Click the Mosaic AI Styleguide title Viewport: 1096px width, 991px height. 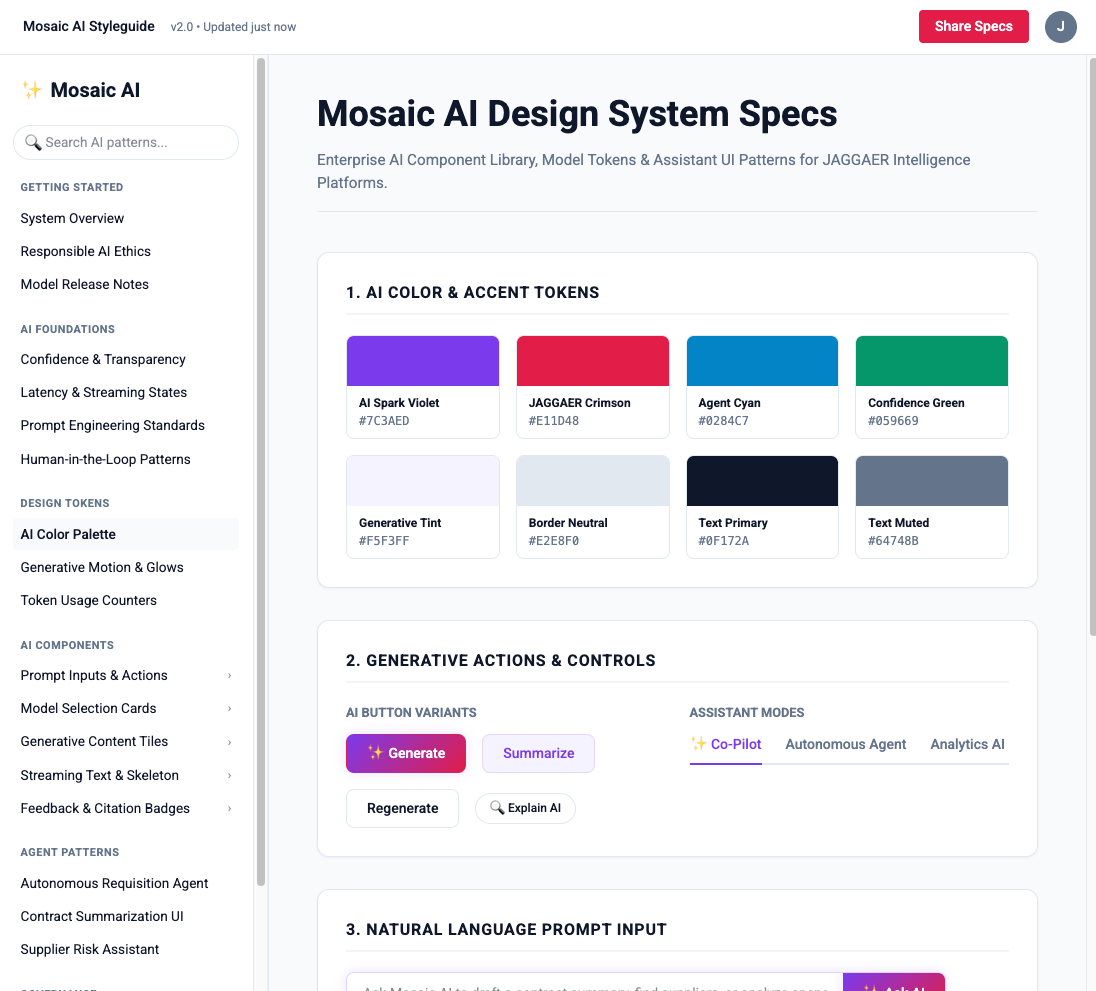89,27
